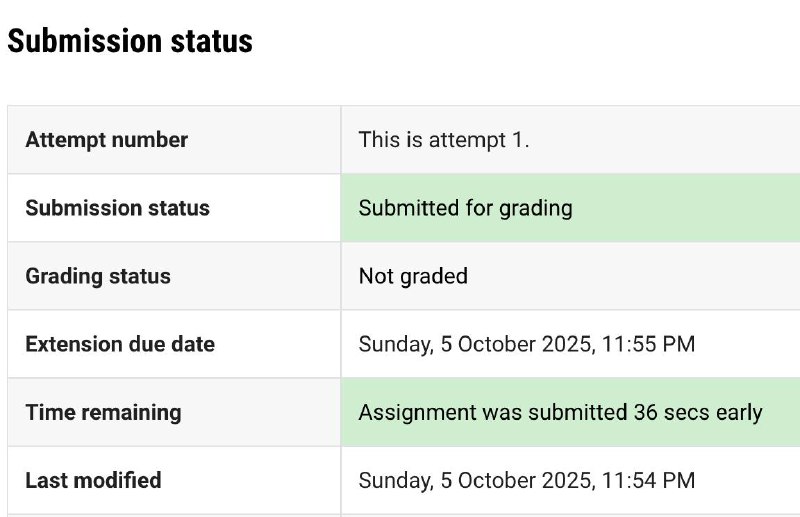Click the "Grading status" row label
The width and height of the screenshot is (800, 517).
(x=98, y=276)
